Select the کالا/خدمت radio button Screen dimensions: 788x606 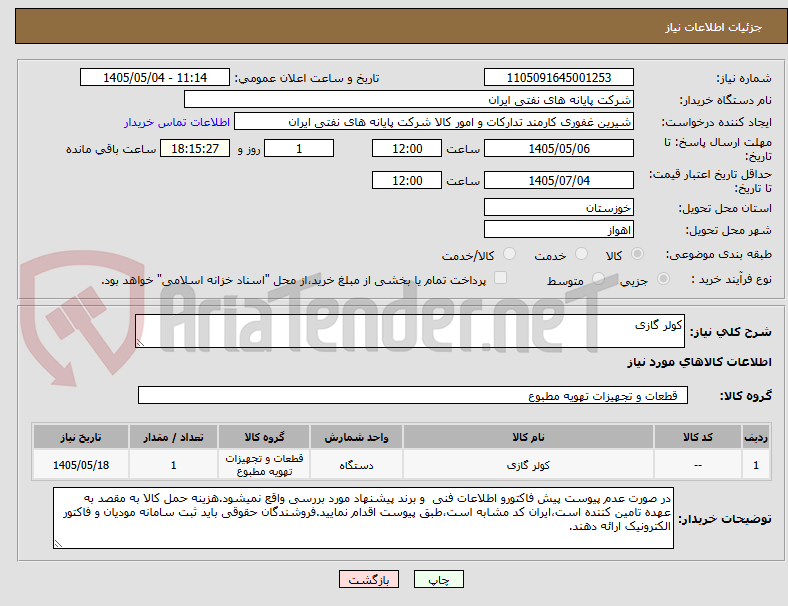pyautogui.click(x=510, y=254)
